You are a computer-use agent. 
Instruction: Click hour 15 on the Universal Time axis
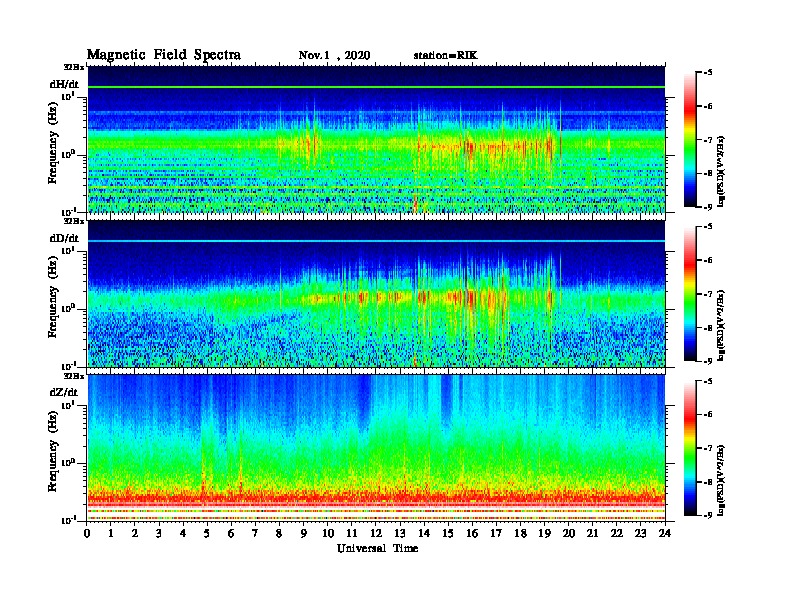click(448, 534)
